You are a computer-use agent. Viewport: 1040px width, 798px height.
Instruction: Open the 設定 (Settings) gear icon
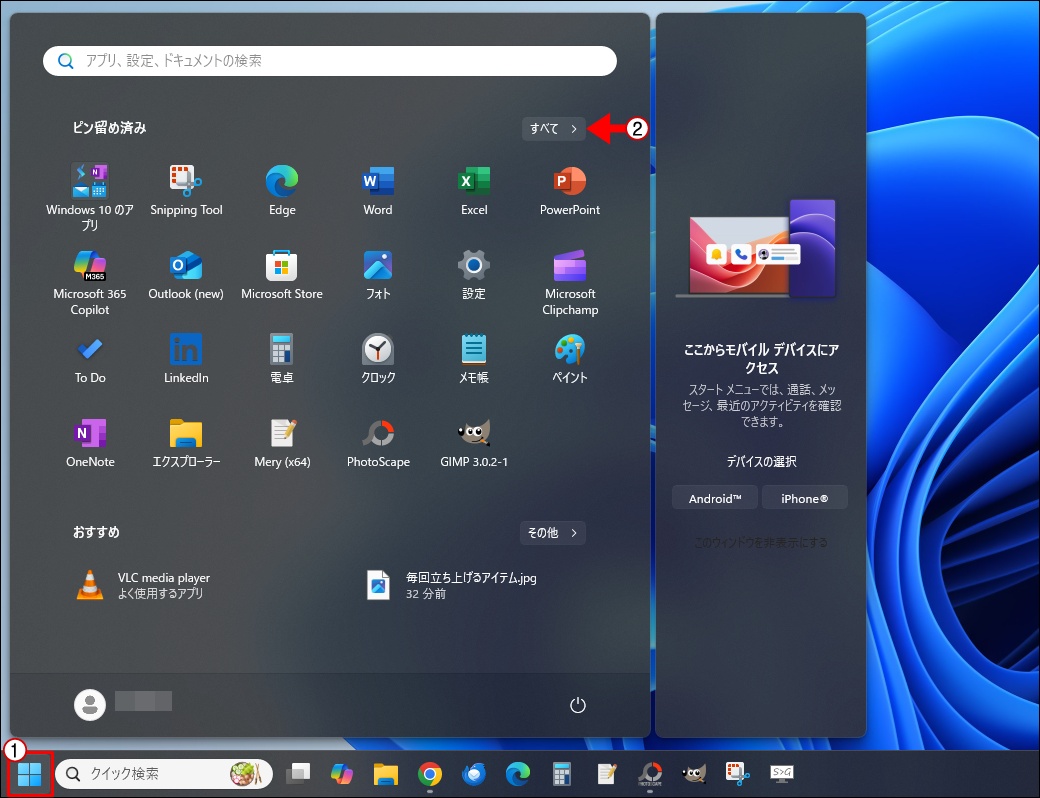(x=474, y=274)
